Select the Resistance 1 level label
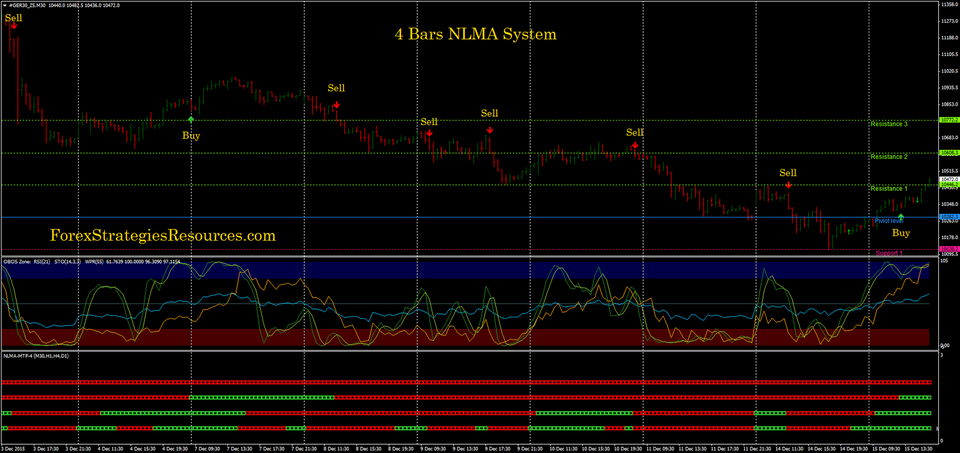Screen dimensions: 960x453 [888, 189]
